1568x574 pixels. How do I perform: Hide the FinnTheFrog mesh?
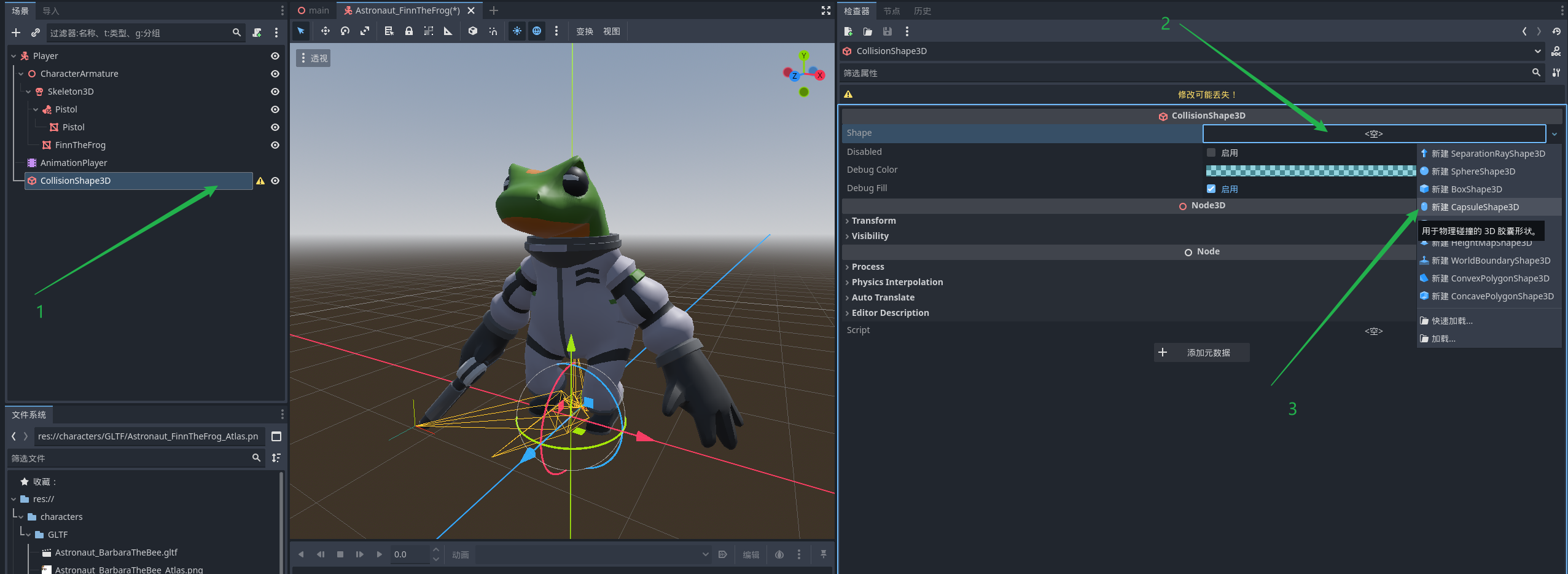tap(275, 145)
